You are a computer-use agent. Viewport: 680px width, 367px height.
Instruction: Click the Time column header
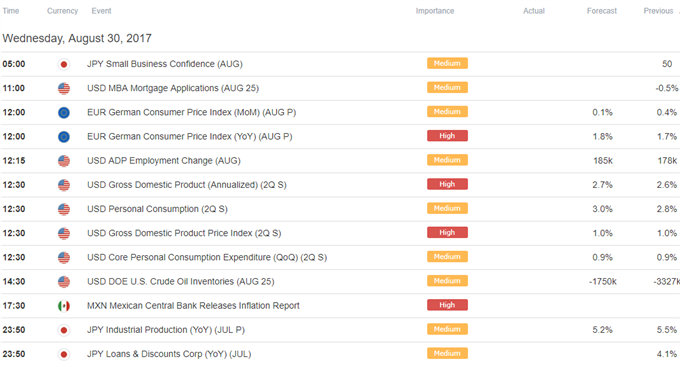[11, 11]
